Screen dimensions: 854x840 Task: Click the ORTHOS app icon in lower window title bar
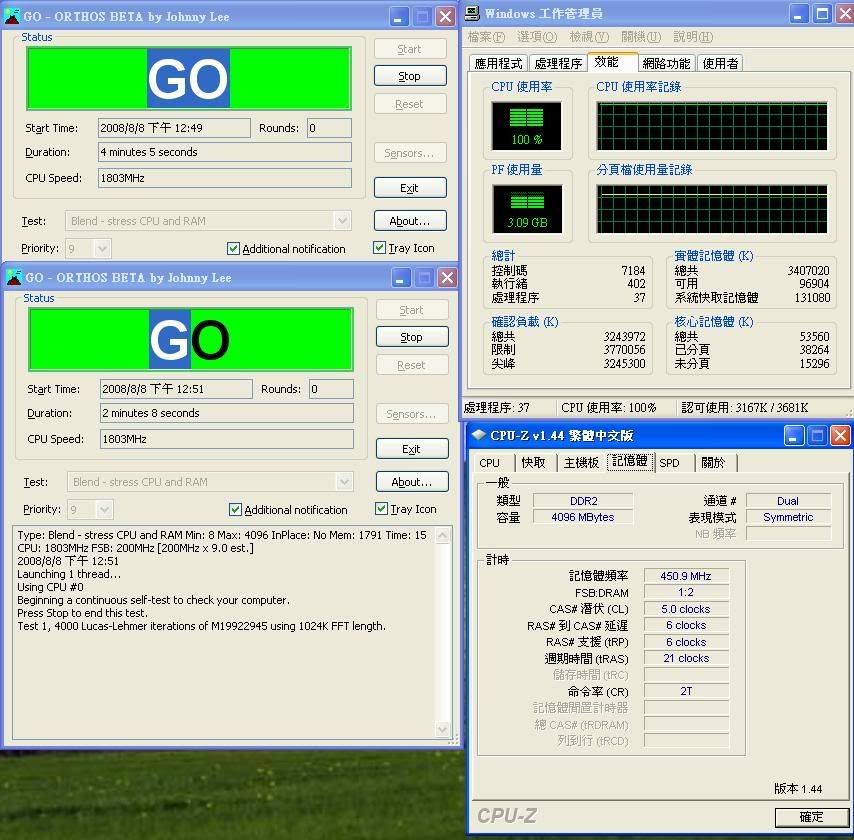(x=14, y=277)
